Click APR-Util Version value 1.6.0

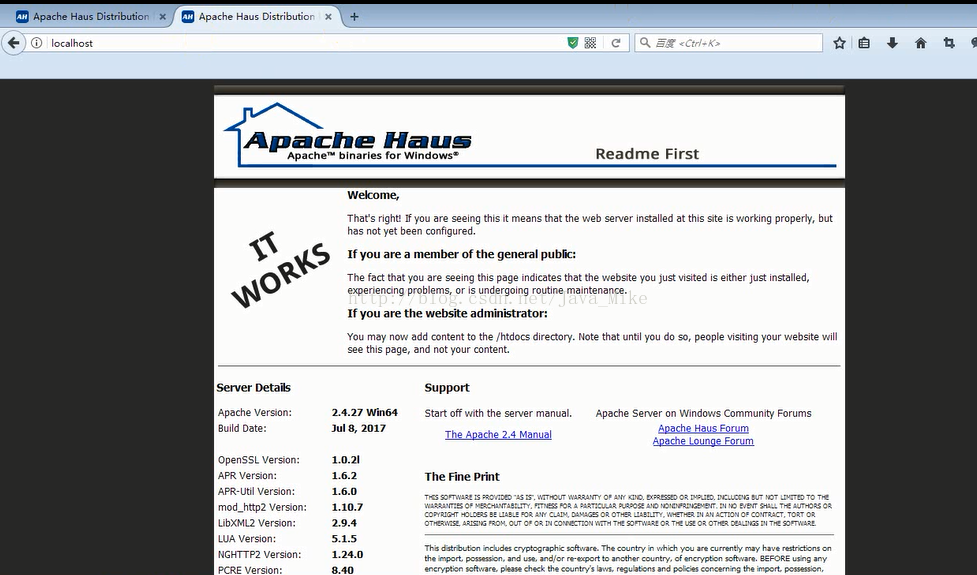click(x=344, y=492)
